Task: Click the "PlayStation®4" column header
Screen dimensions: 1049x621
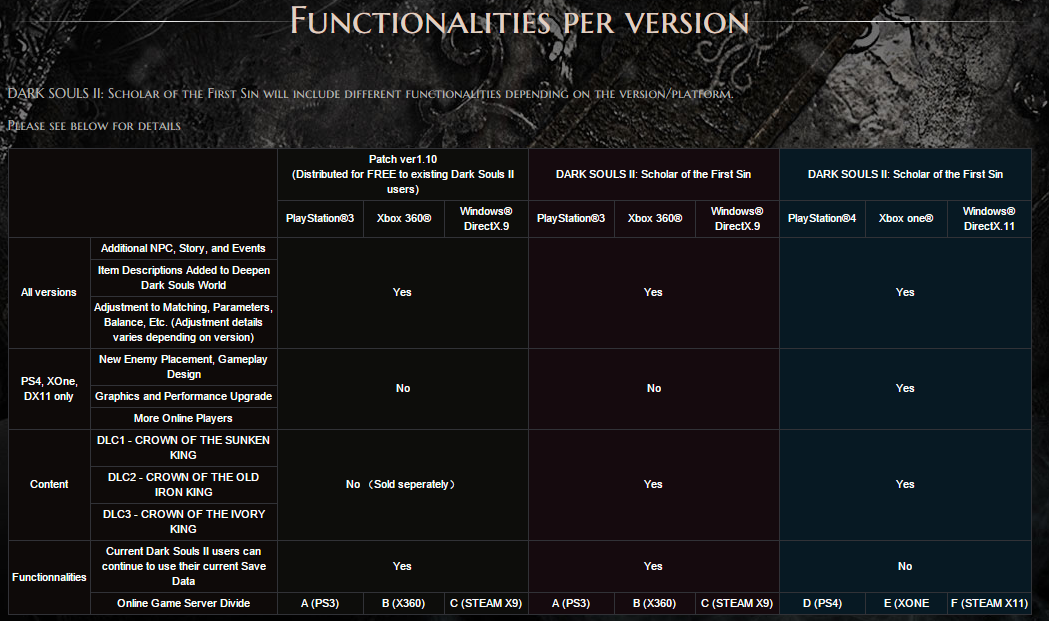Action: (822, 218)
